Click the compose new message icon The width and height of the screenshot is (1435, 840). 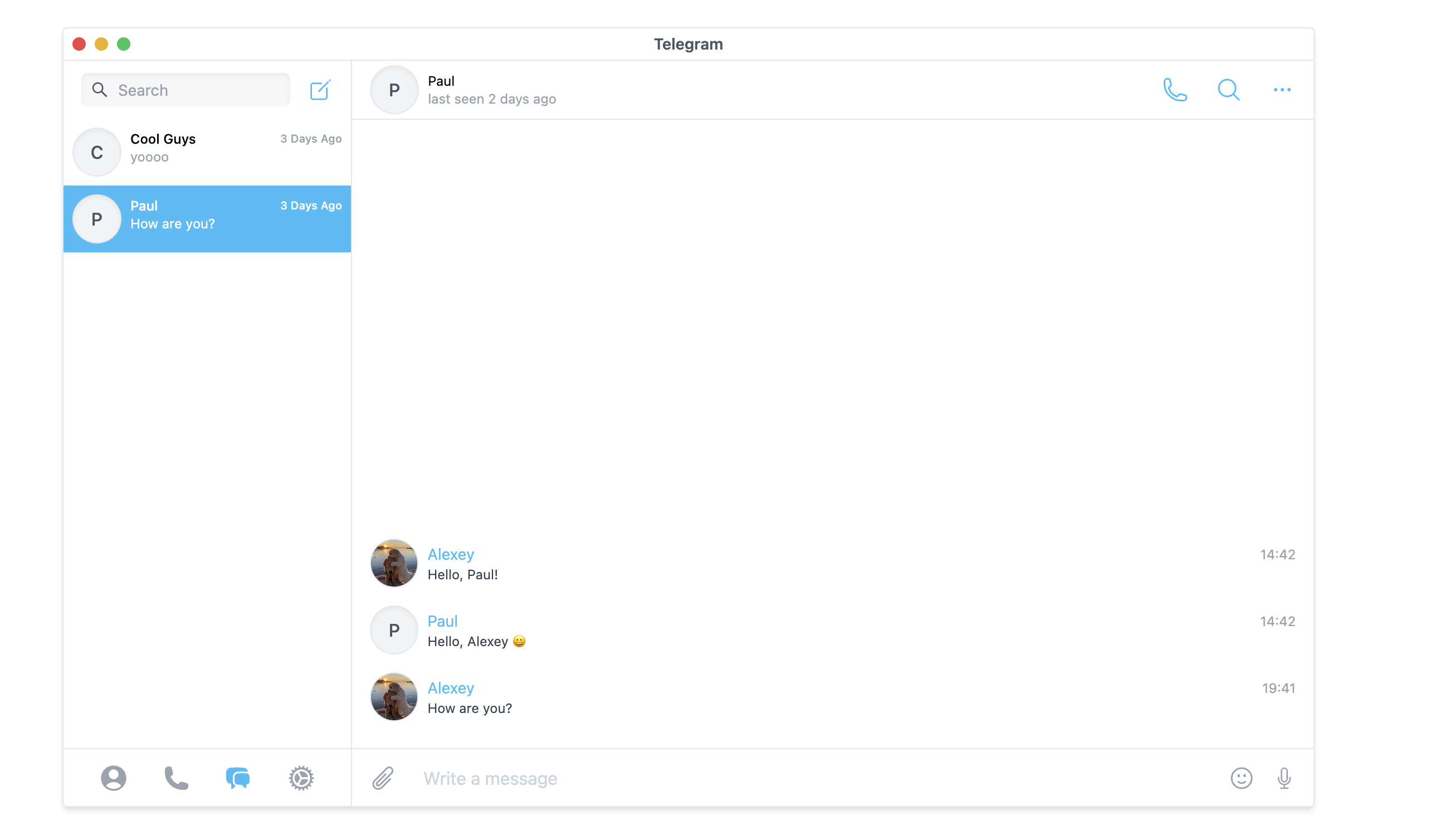point(319,90)
